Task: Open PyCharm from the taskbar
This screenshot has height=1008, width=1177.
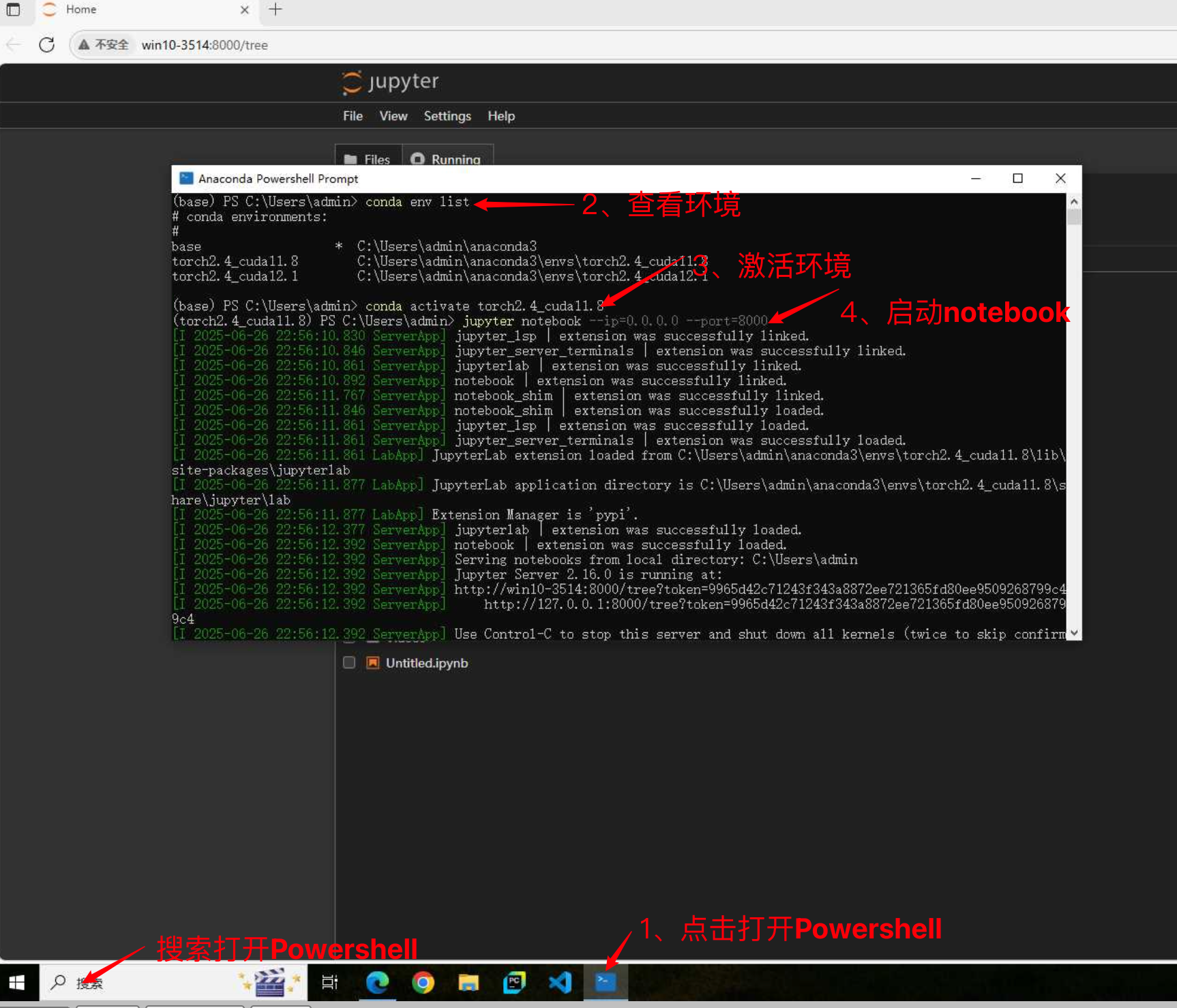Action: click(x=514, y=982)
